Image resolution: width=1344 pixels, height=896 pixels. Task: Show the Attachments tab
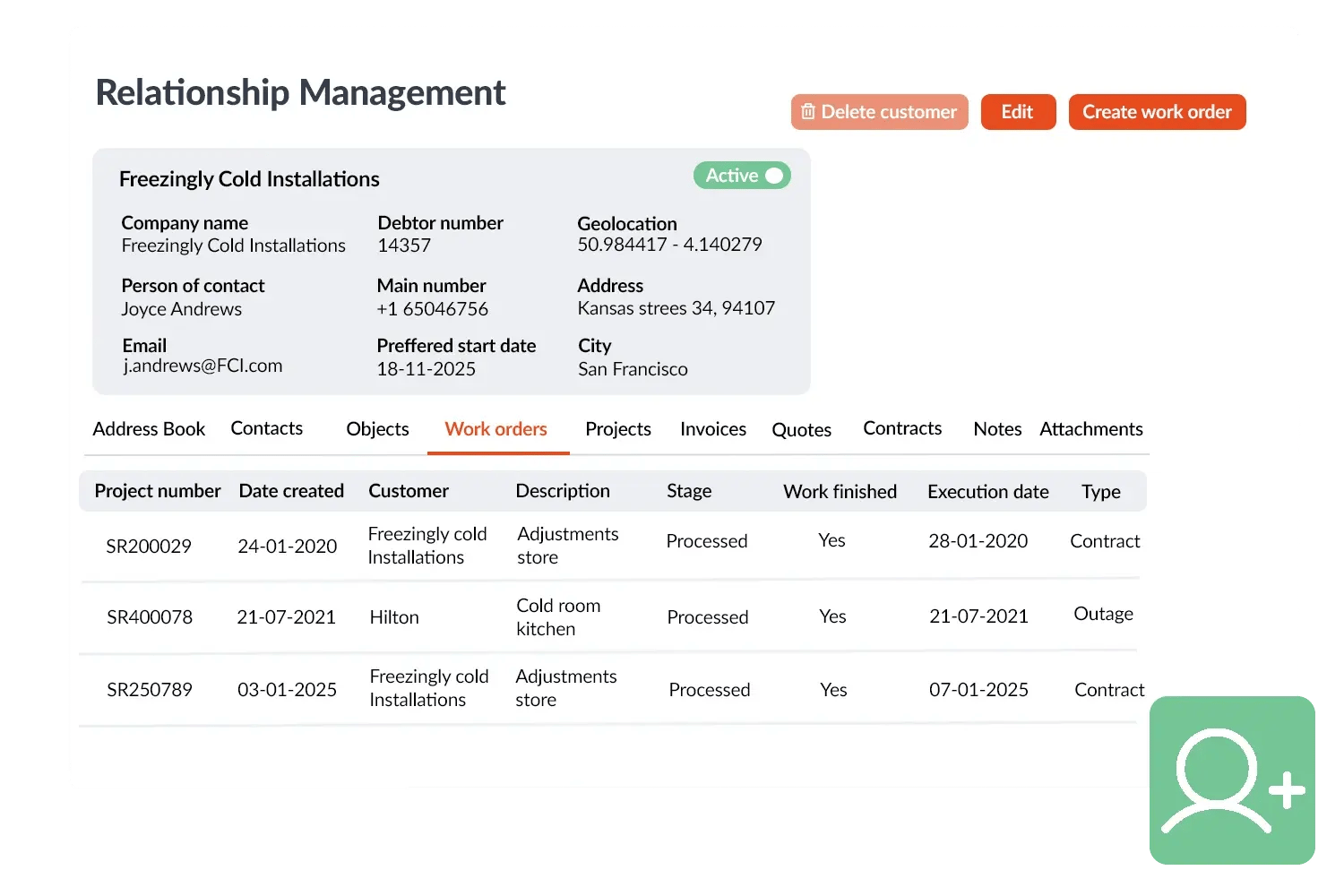click(1090, 429)
